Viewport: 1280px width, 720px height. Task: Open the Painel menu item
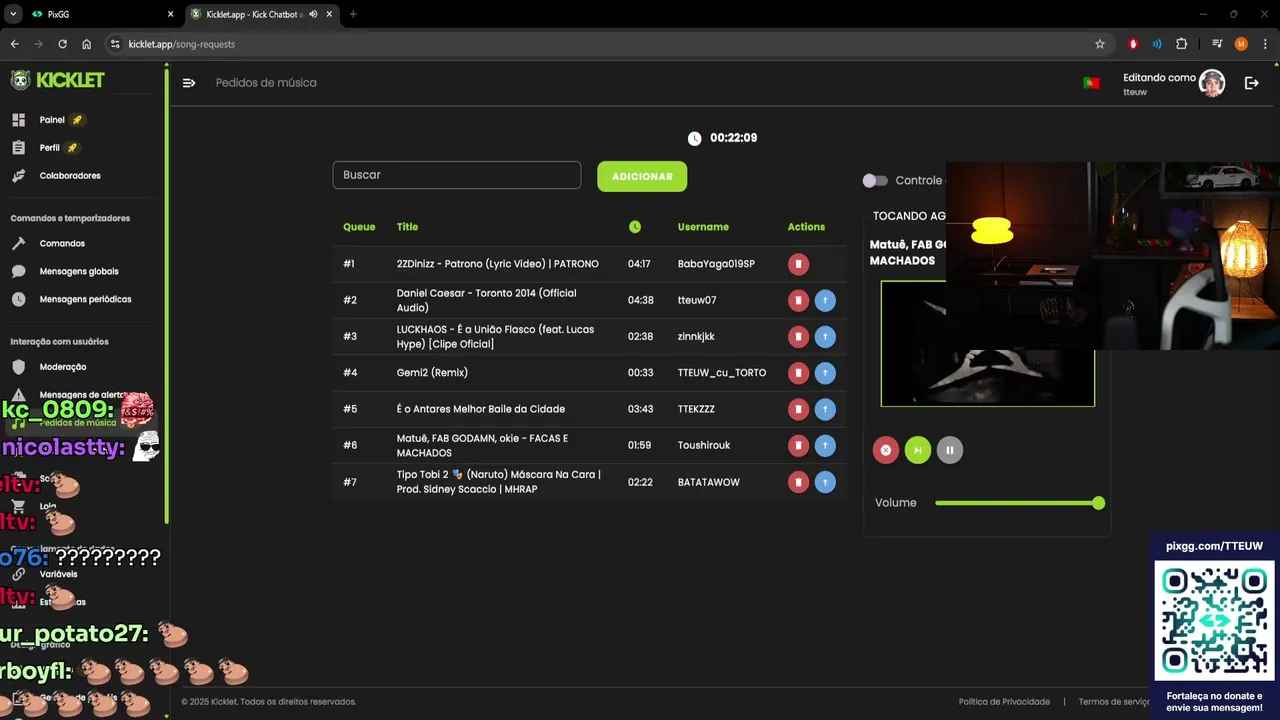pos(52,120)
